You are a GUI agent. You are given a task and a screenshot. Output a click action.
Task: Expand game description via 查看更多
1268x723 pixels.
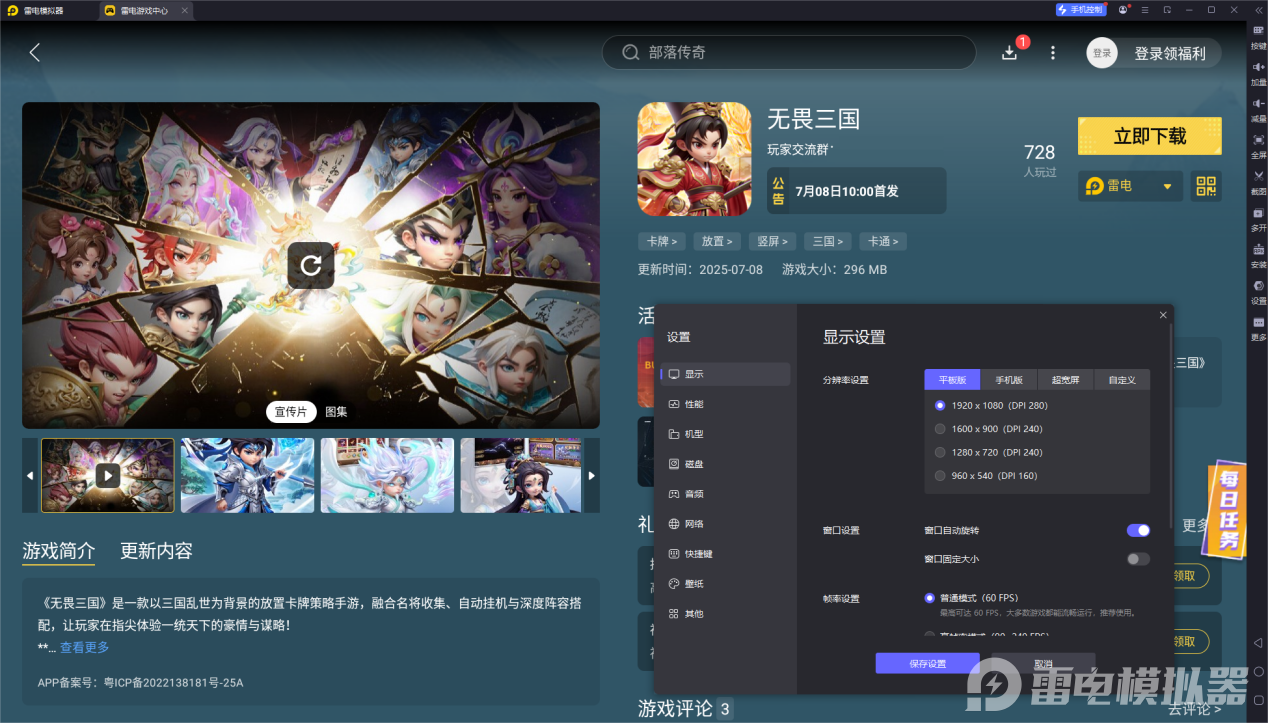[x=84, y=647]
